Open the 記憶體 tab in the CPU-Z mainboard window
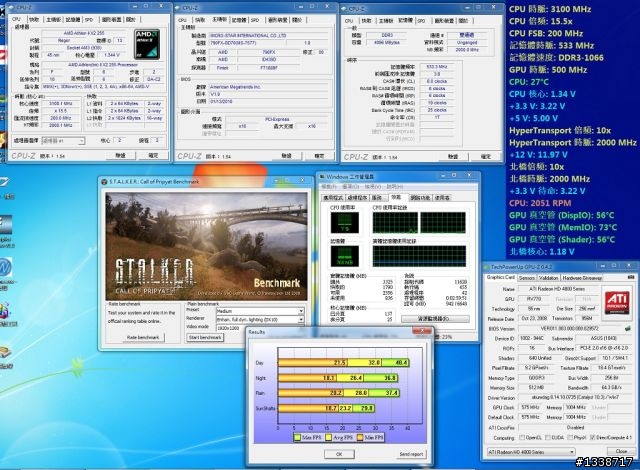This screenshot has height=470, width=640. [x=239, y=20]
